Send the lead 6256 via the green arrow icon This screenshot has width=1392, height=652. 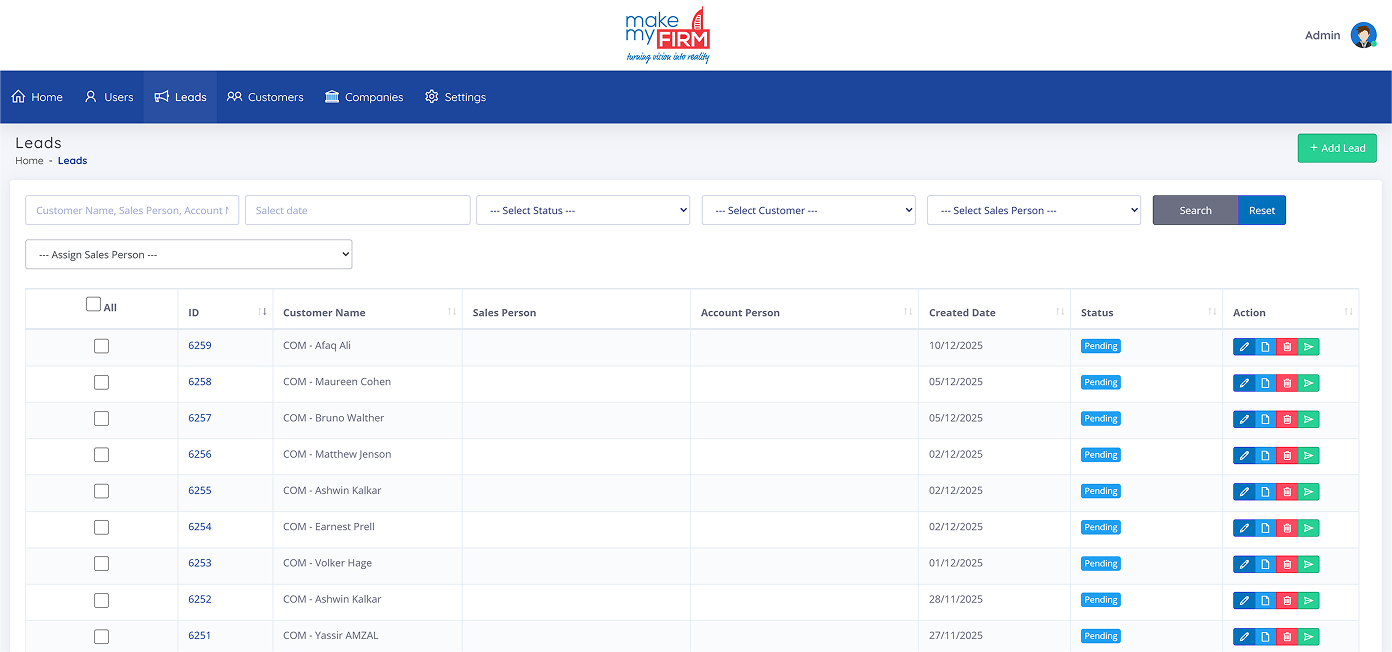1309,455
